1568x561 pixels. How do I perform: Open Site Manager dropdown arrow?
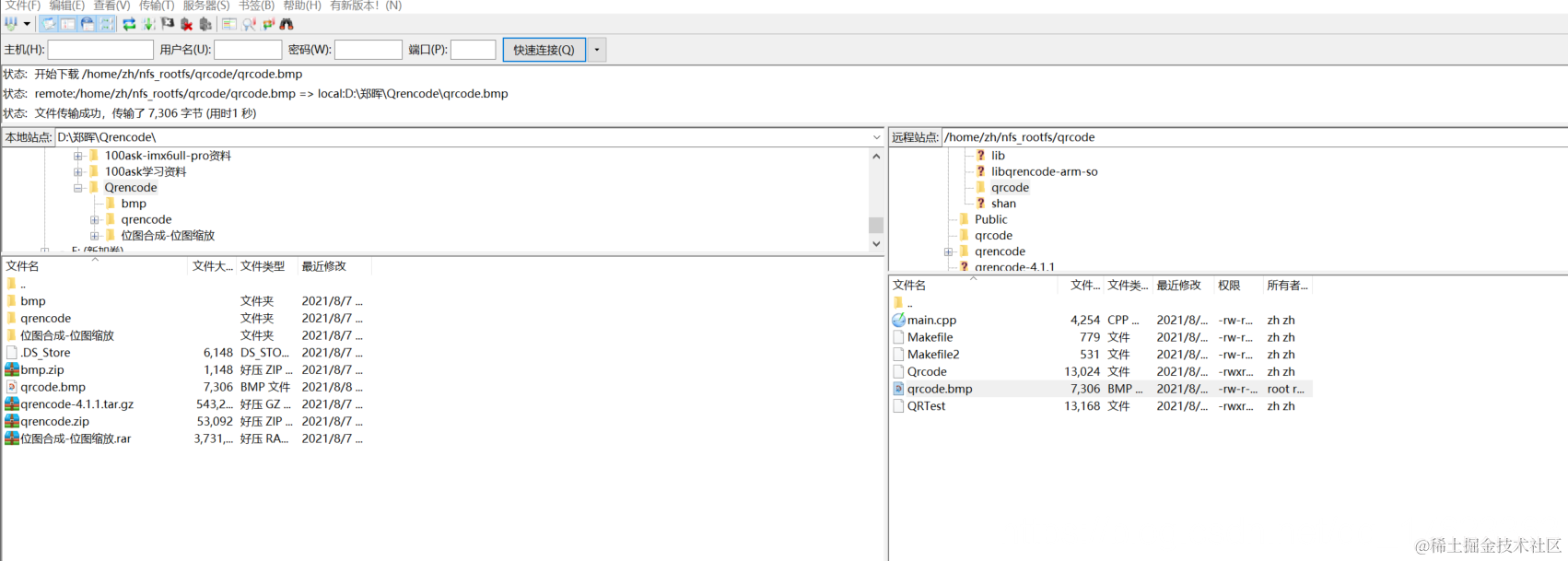pyautogui.click(x=27, y=24)
